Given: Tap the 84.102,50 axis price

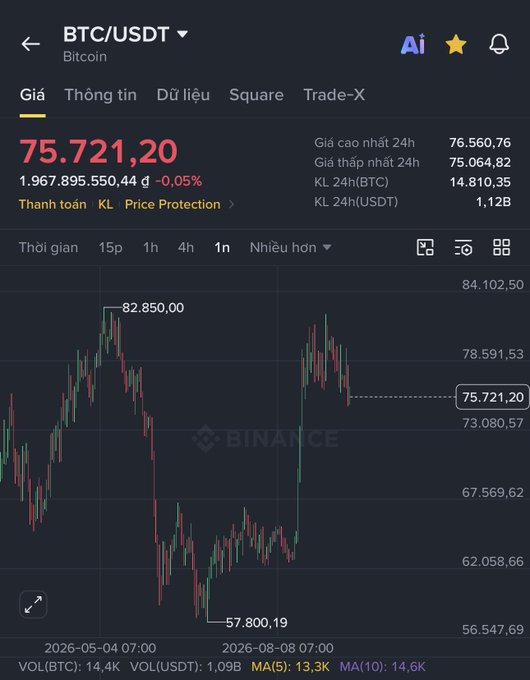Looking at the screenshot, I should coord(493,284).
